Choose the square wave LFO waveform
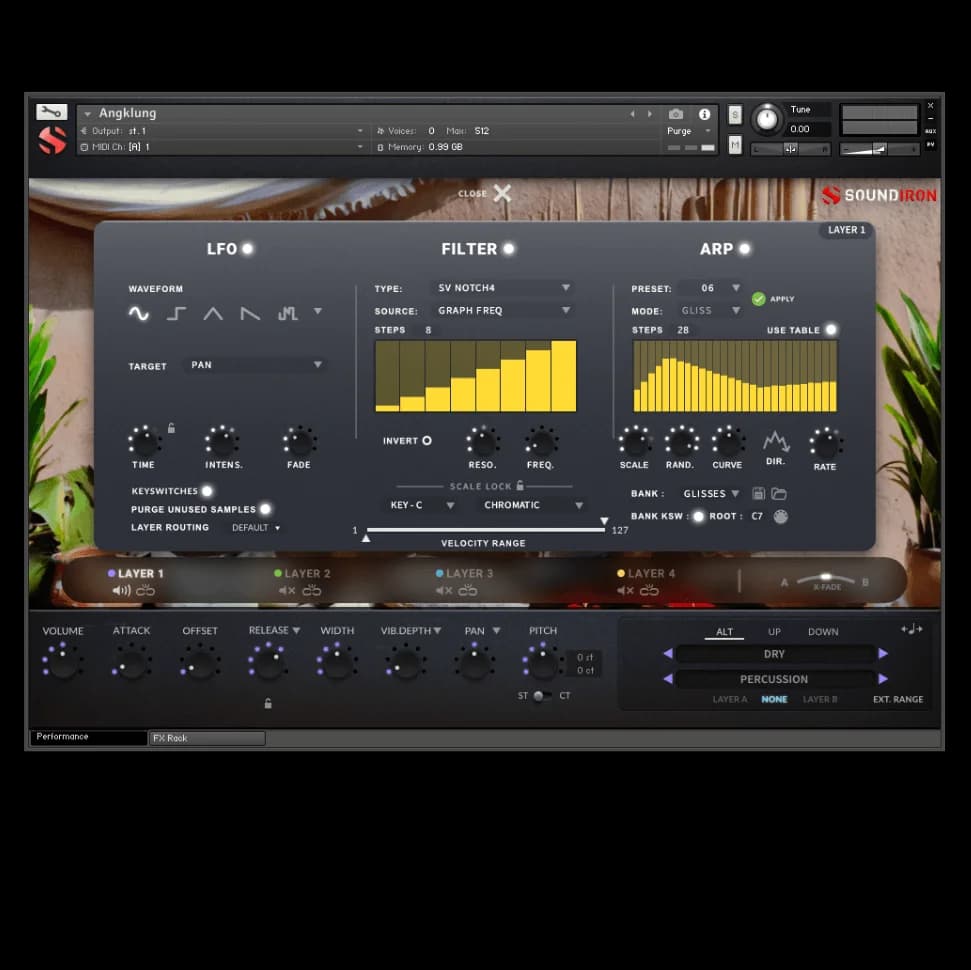The height and width of the screenshot is (970, 971). [176, 314]
